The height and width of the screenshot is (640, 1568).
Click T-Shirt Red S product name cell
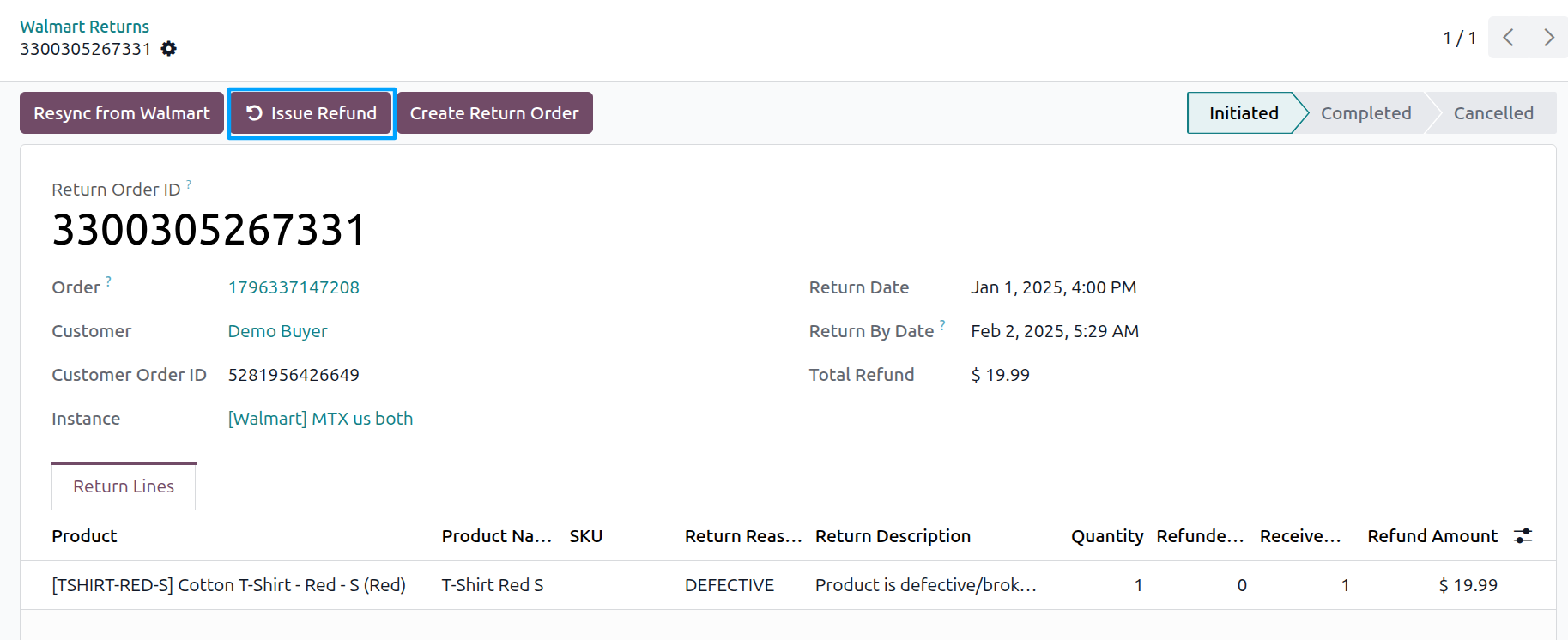click(x=493, y=585)
